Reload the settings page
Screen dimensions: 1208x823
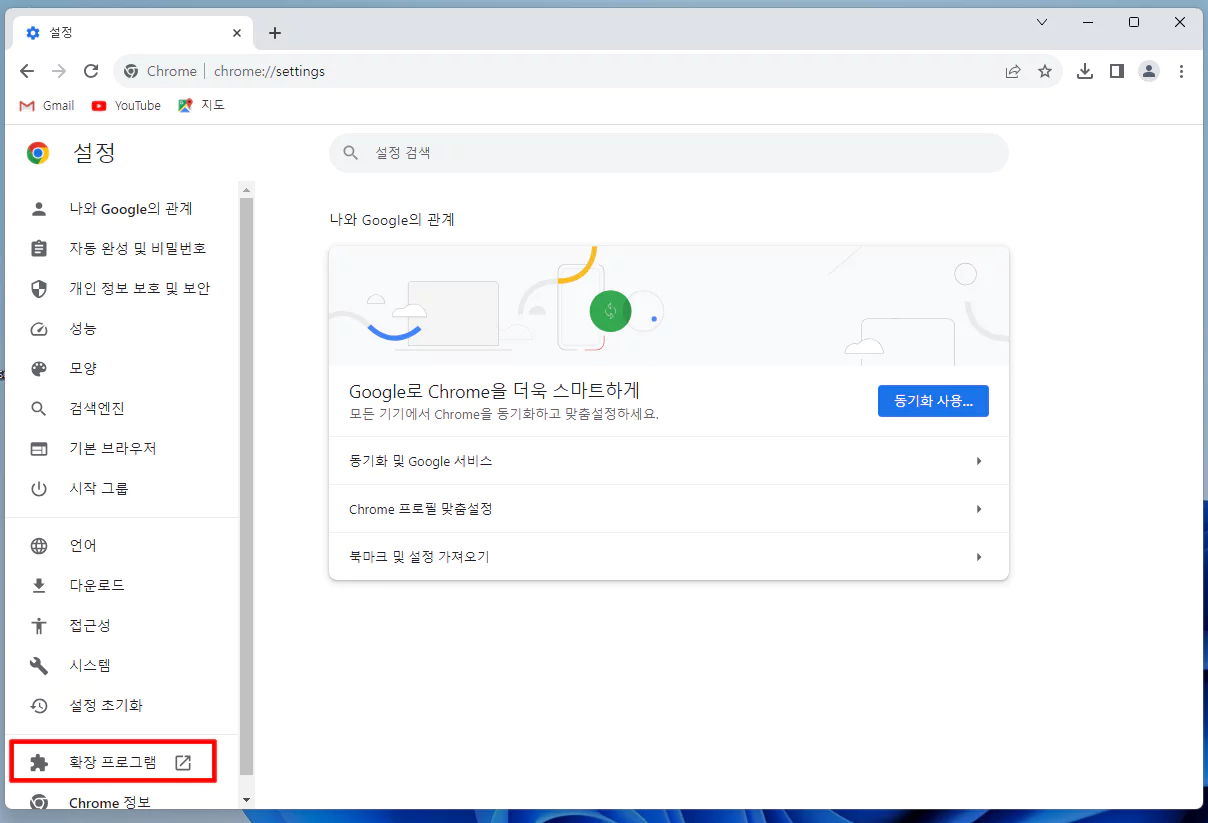coord(91,71)
